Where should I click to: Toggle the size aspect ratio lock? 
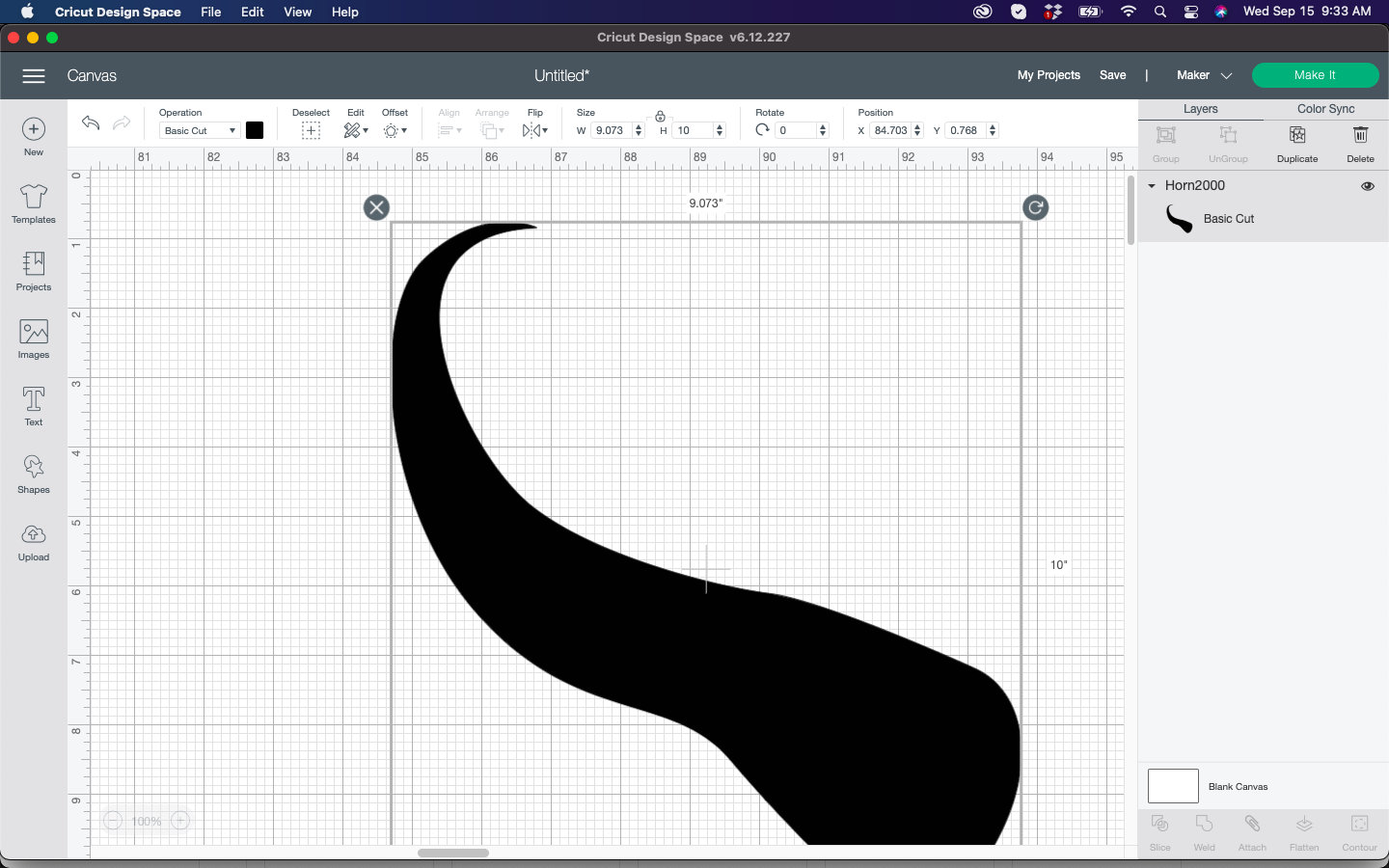(x=660, y=117)
